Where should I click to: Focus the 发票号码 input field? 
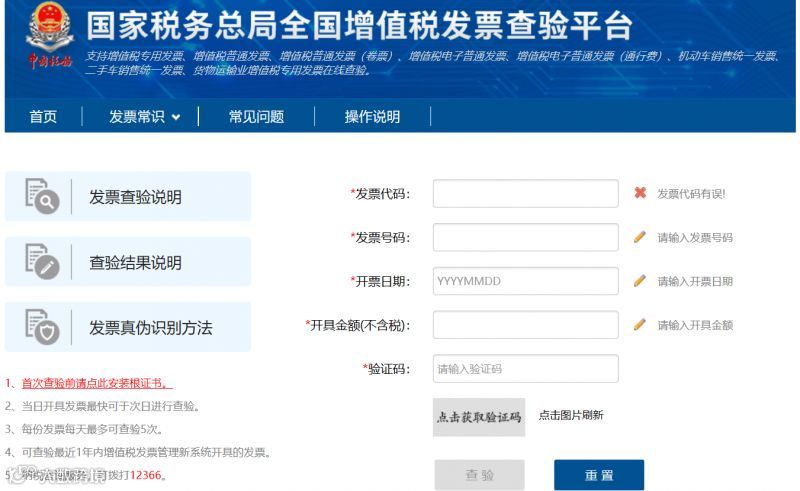coord(526,237)
